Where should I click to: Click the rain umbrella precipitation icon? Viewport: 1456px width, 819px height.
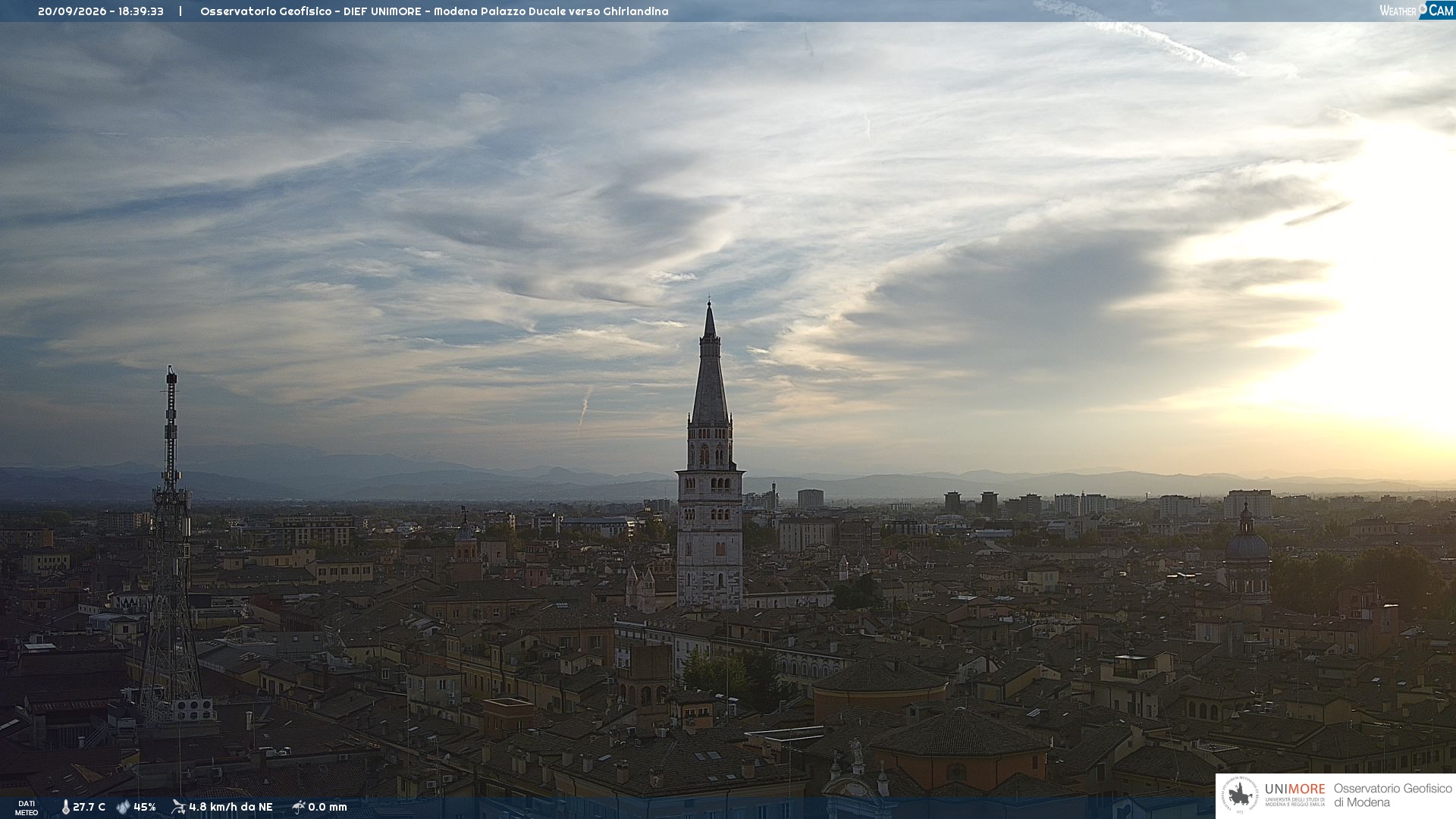click(298, 807)
